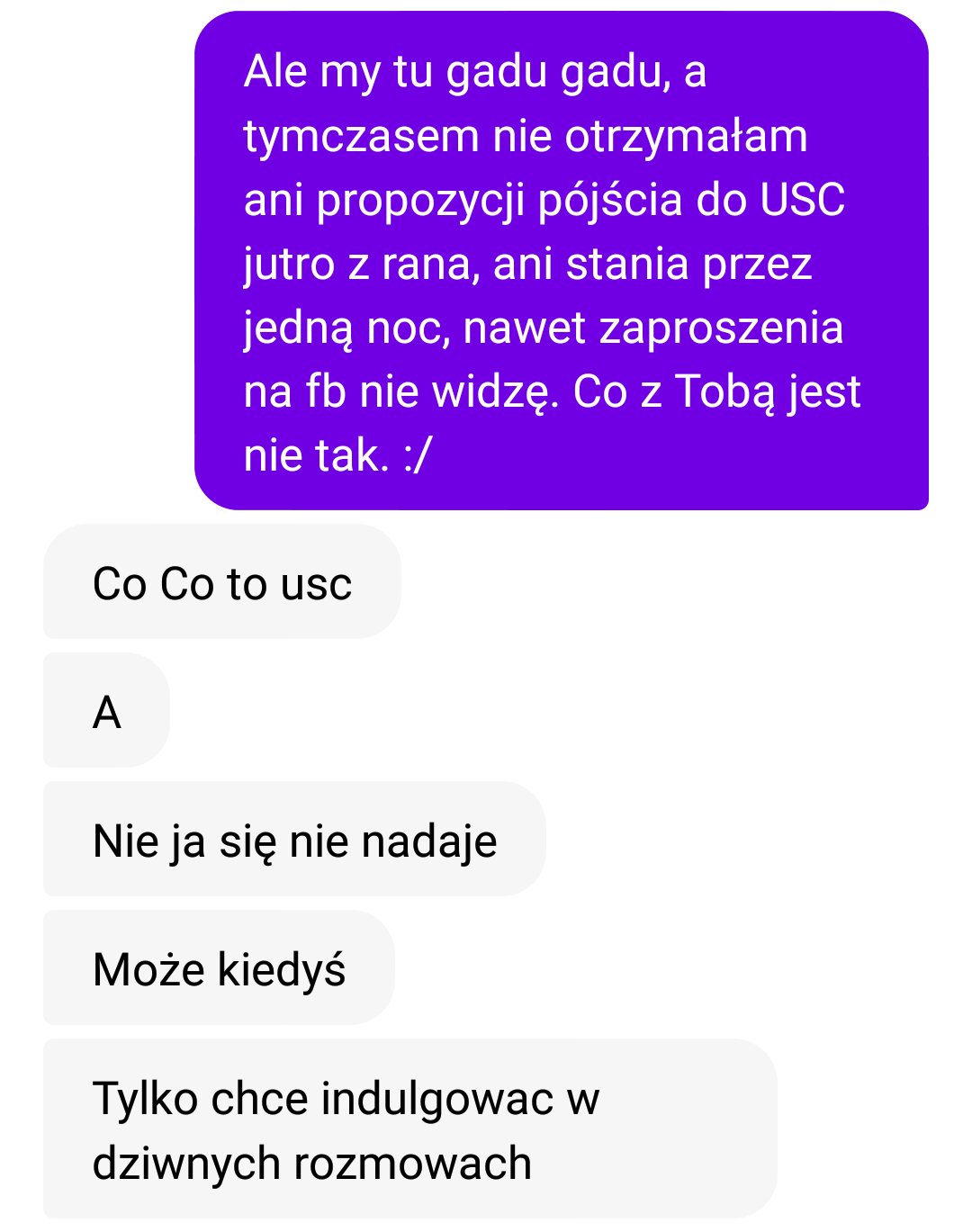The width and height of the screenshot is (972, 1232).
Task: Select the "Co Co to usc" message
Action: 222,582
